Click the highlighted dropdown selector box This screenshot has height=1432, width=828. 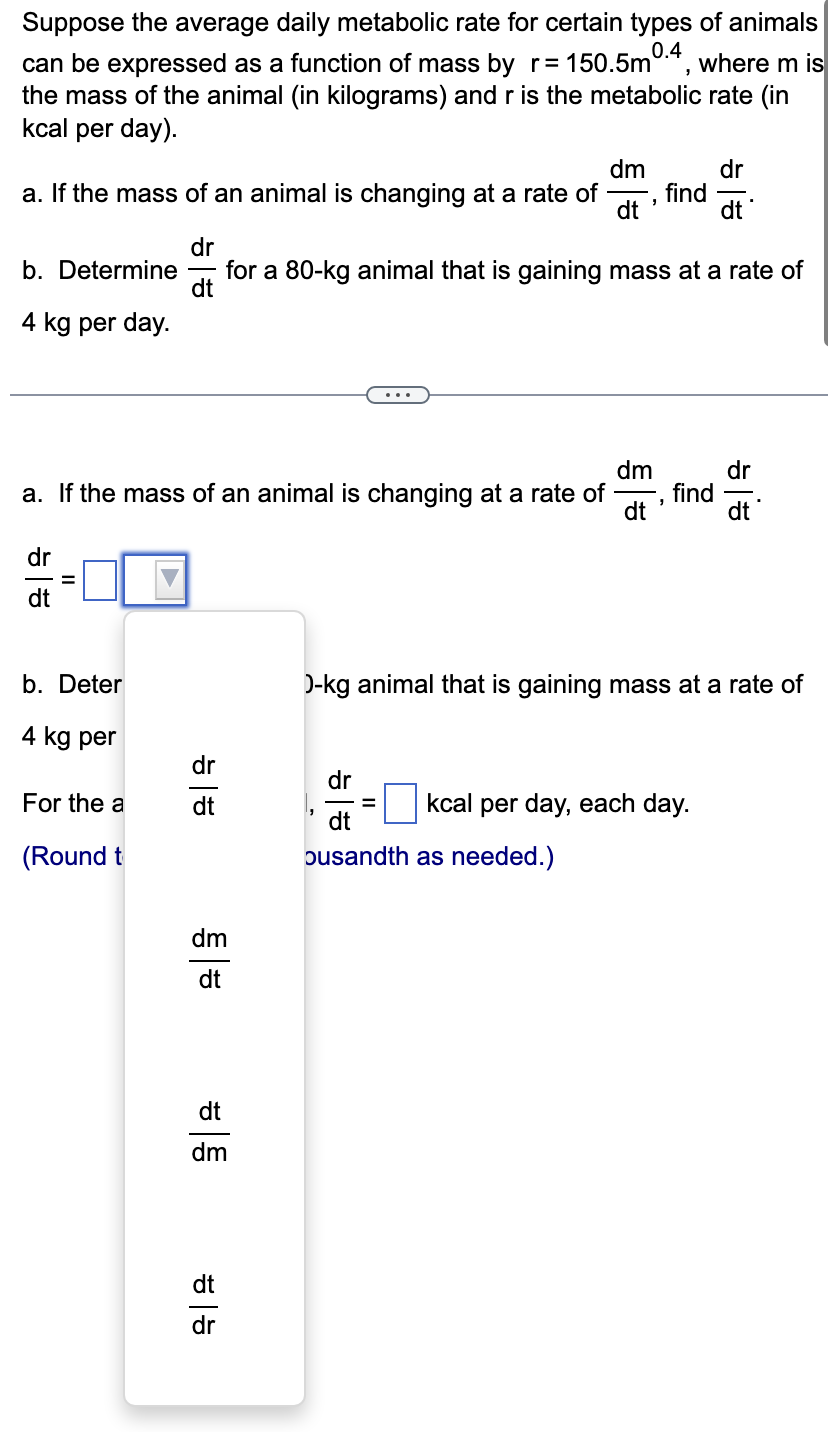[154, 579]
